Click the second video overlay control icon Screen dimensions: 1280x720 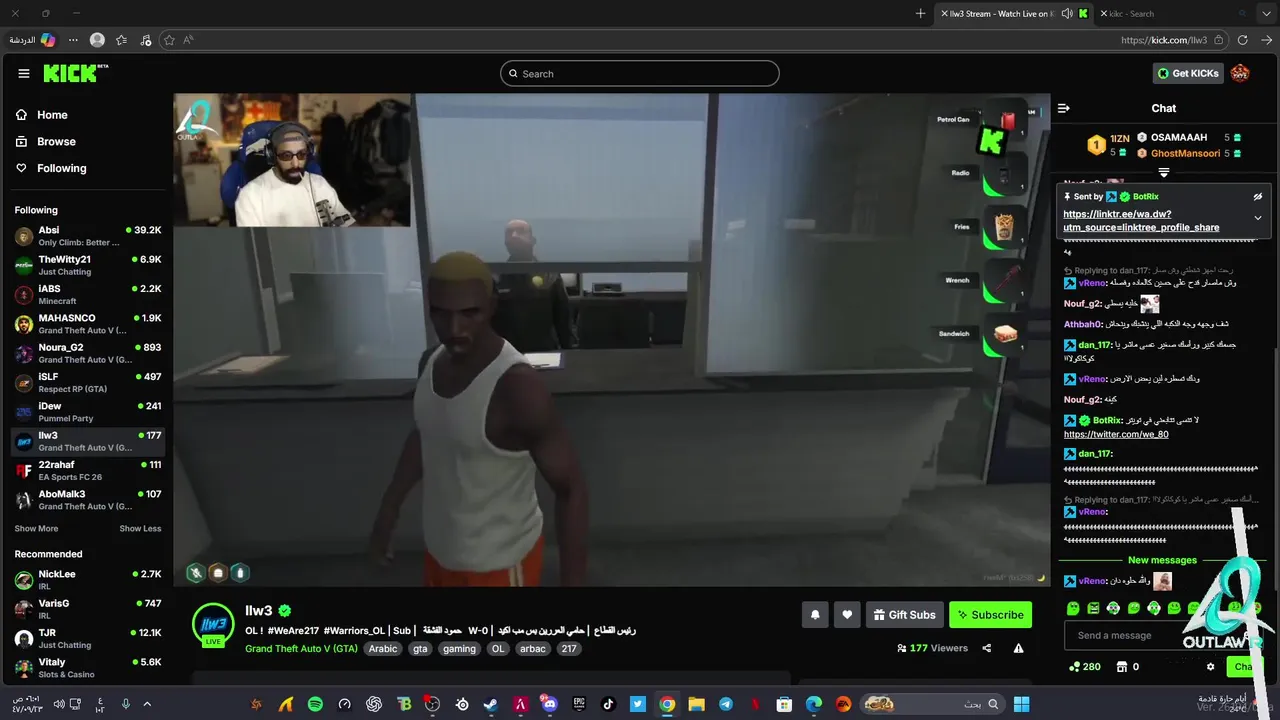[218, 573]
